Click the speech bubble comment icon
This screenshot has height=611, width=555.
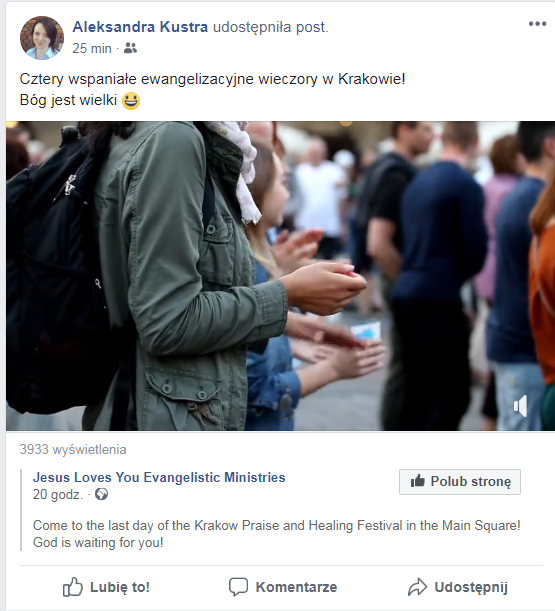238,587
